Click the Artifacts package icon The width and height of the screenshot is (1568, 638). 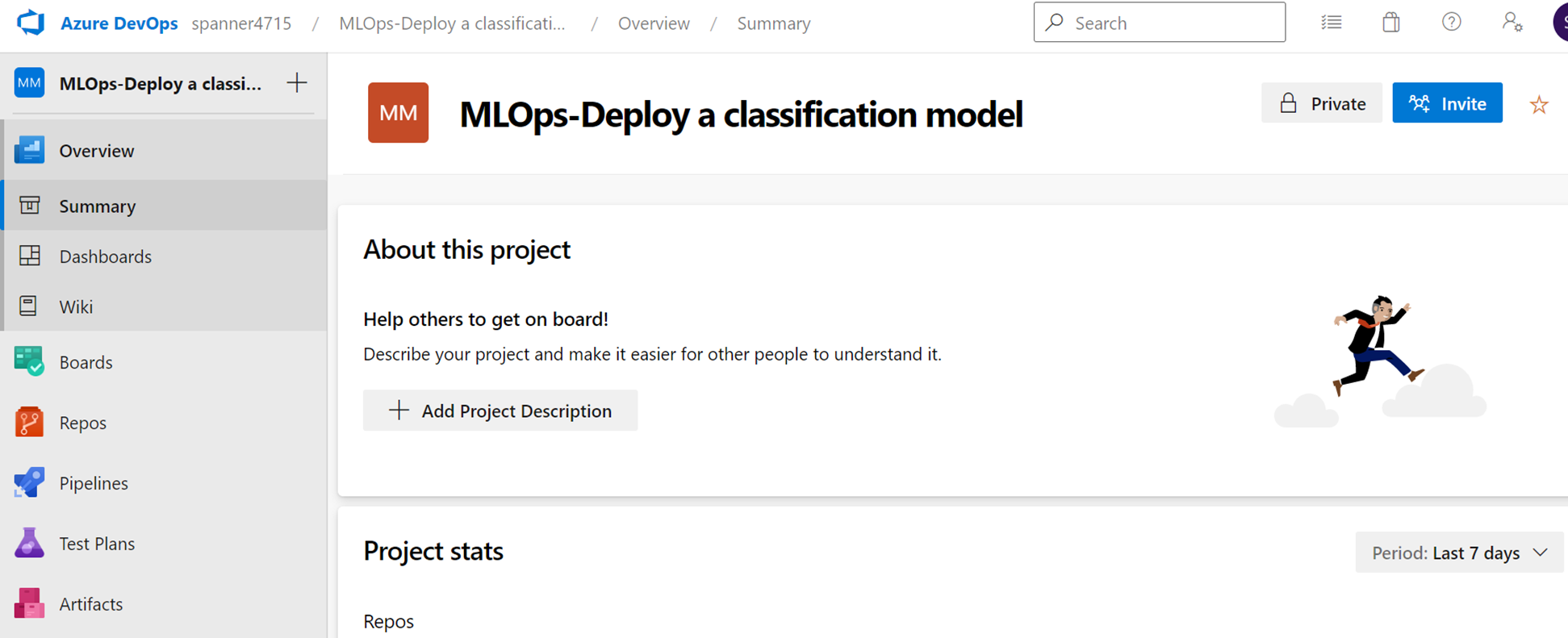click(30, 603)
